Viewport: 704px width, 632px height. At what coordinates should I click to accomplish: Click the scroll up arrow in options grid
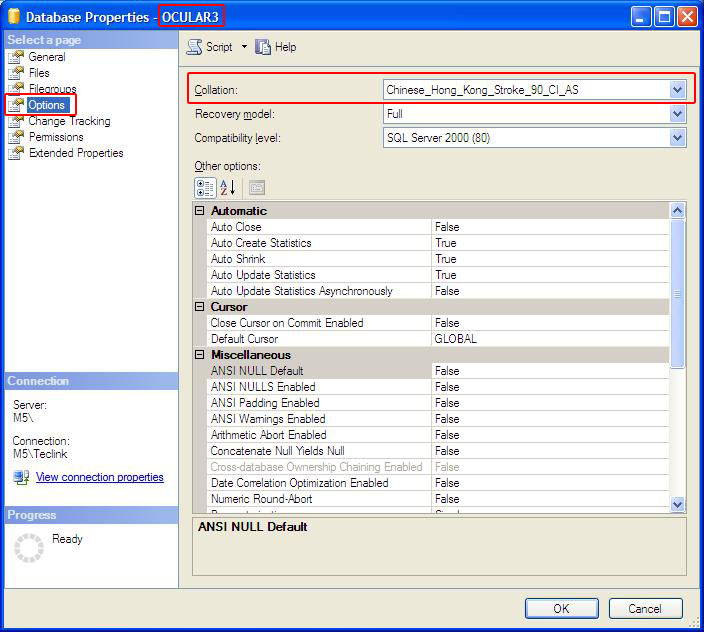click(x=677, y=210)
